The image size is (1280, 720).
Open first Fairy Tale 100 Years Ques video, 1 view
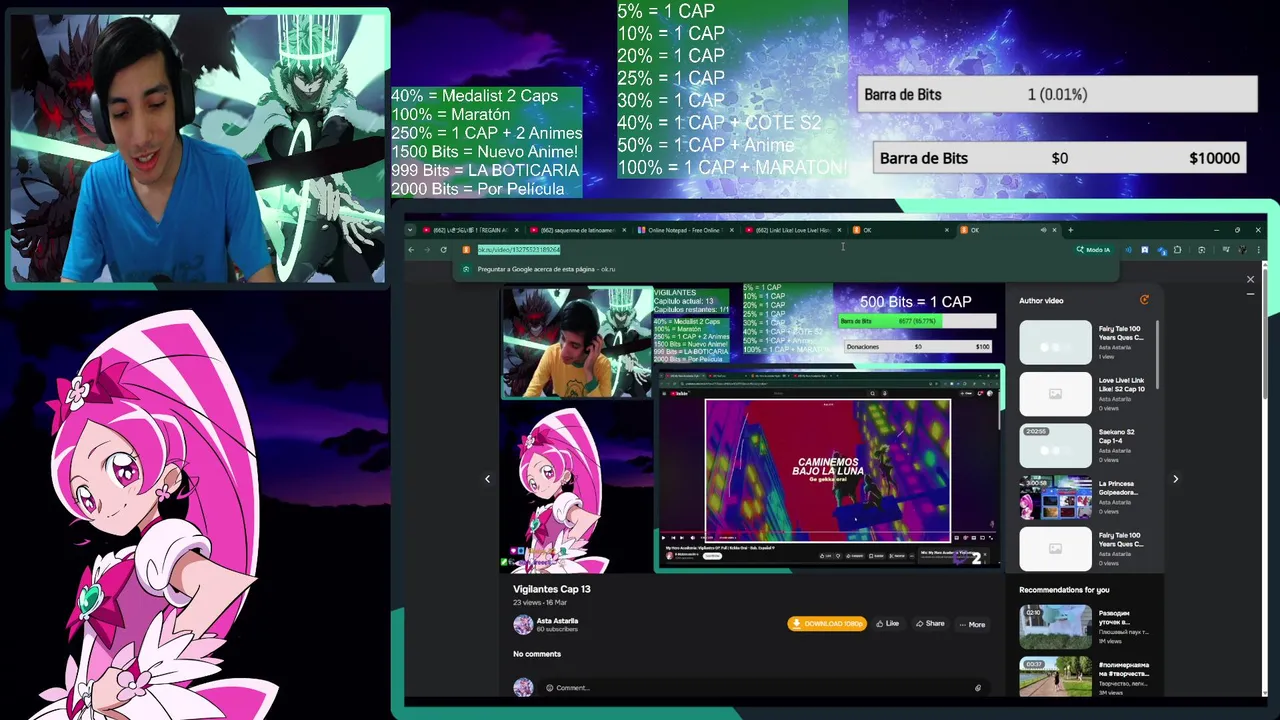tap(1086, 342)
